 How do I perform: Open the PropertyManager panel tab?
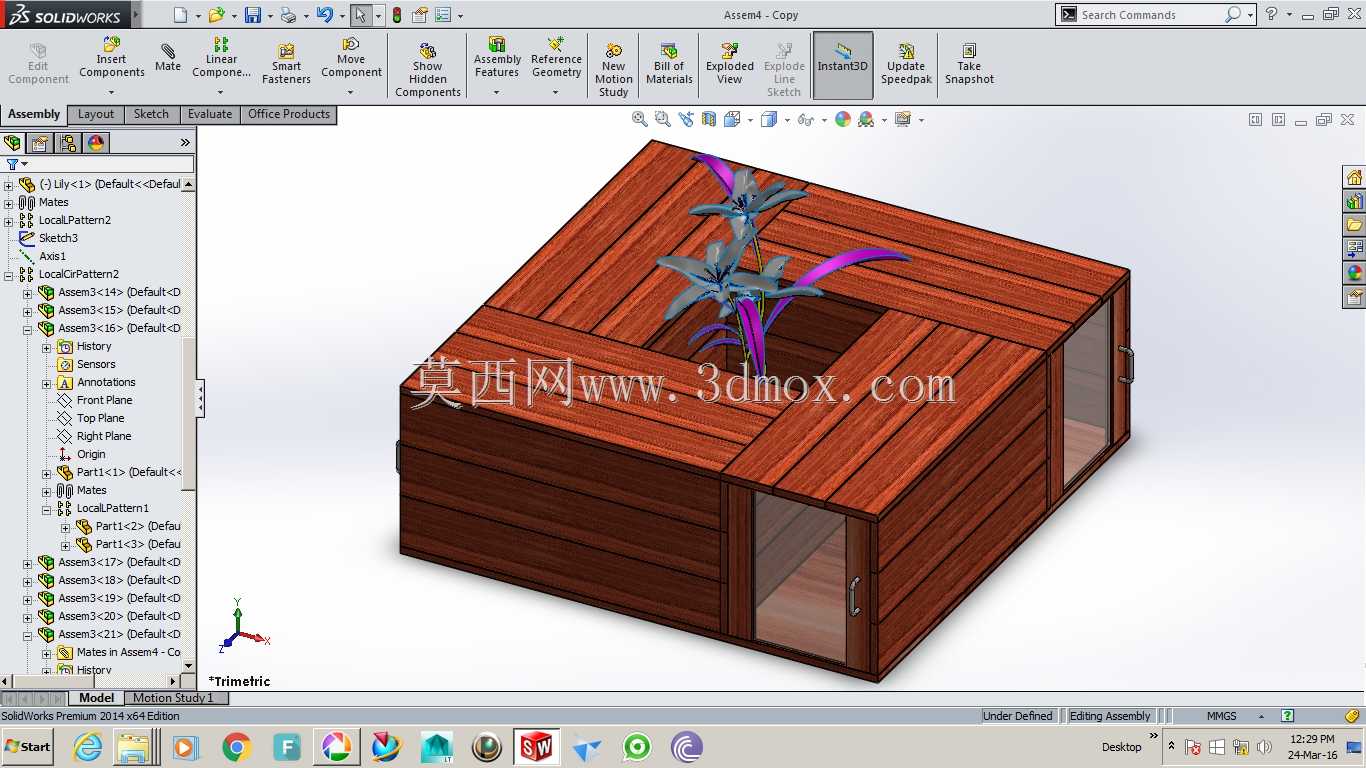(x=40, y=142)
